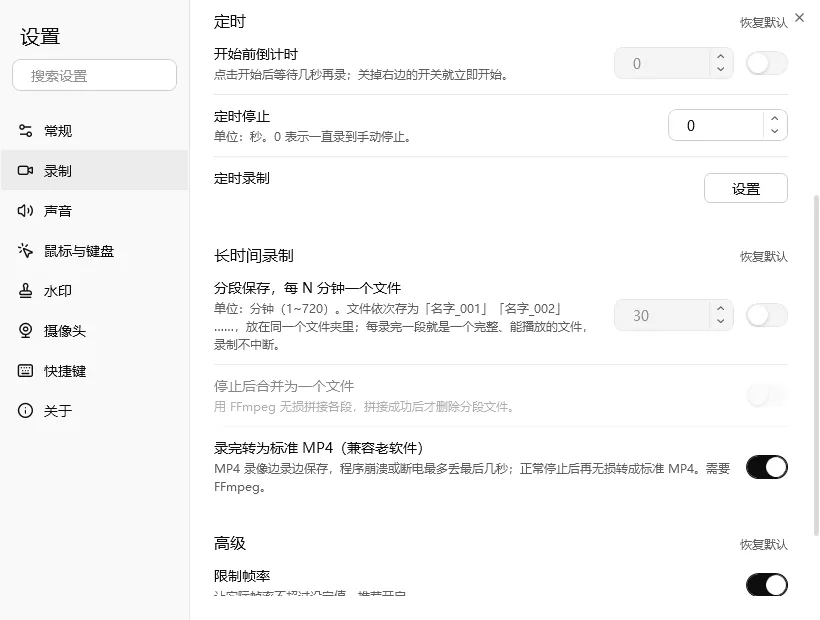Screen dimensions: 820x620
Task: Increase 开始前倒计时 value with up arrow
Action: [721, 56]
